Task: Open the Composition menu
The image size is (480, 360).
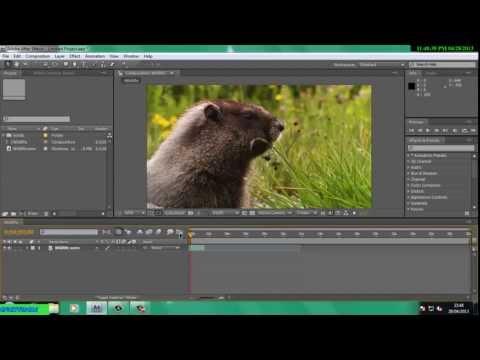Action: 38,56
